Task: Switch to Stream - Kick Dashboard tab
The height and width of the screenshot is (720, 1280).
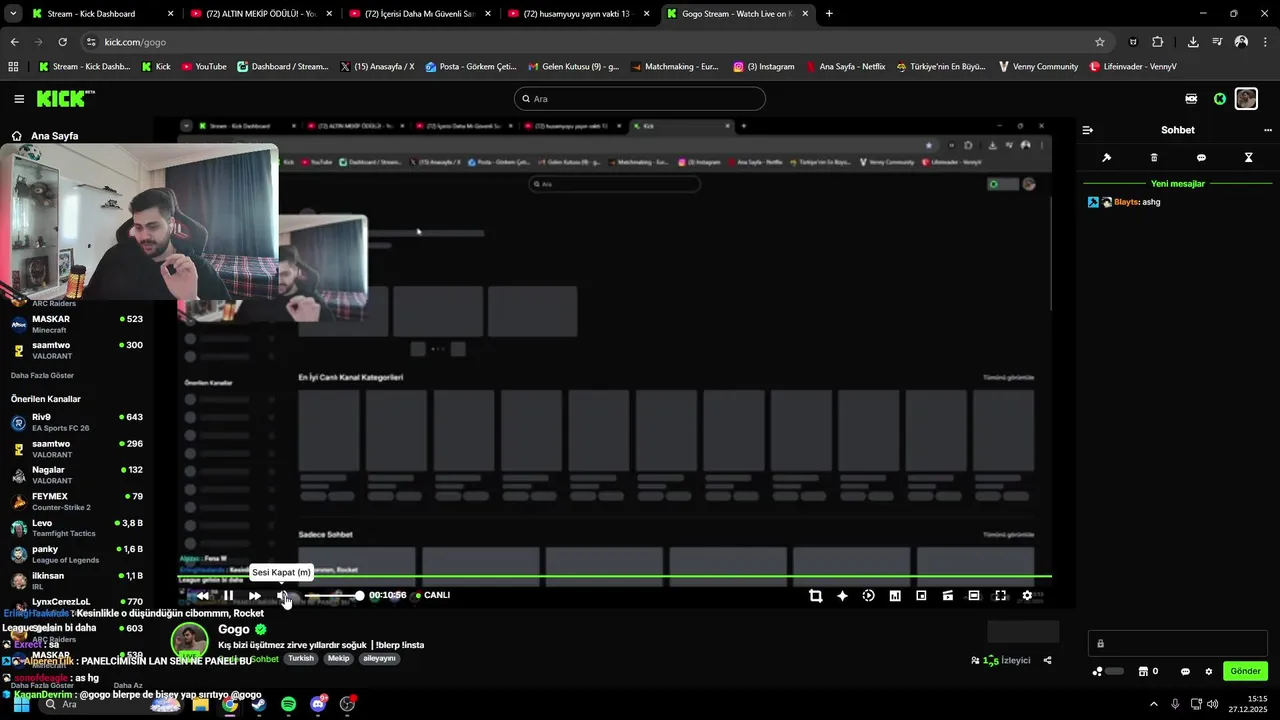Action: (100, 14)
